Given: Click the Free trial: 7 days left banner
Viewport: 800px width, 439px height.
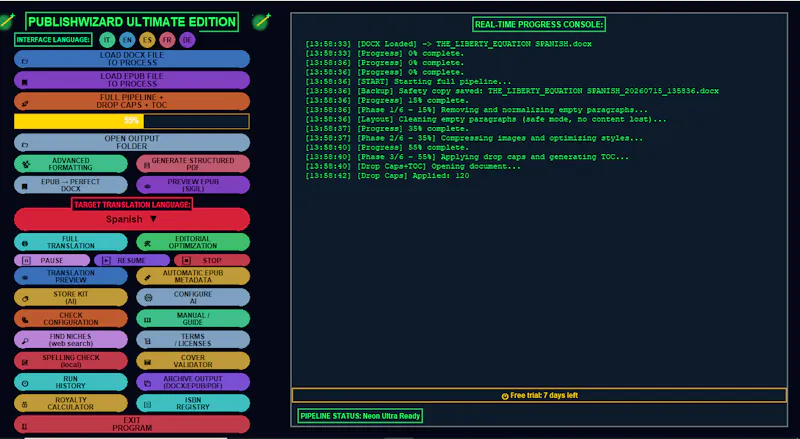Looking at the screenshot, I should point(539,395).
